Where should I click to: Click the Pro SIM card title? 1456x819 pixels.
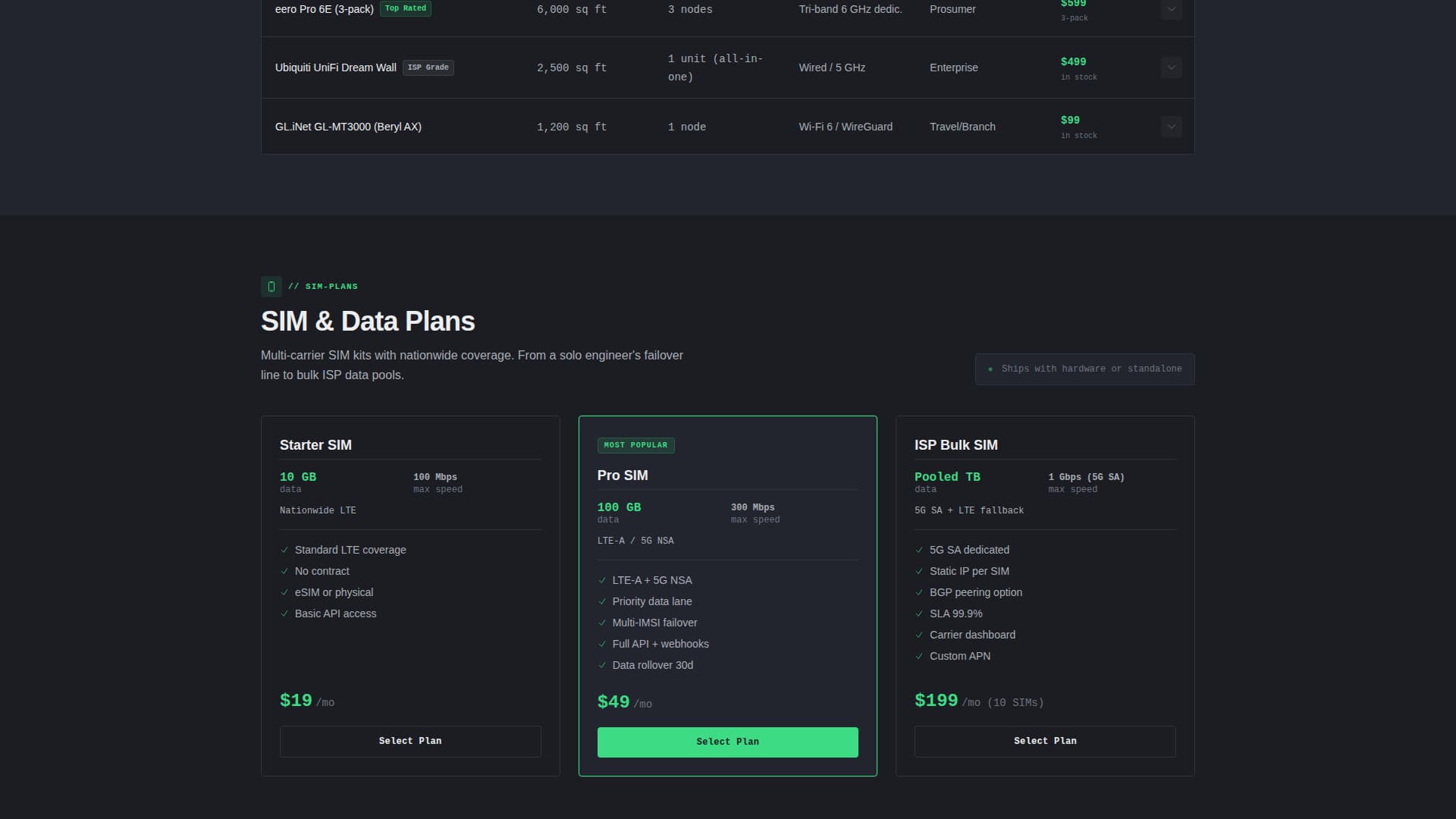click(x=623, y=475)
